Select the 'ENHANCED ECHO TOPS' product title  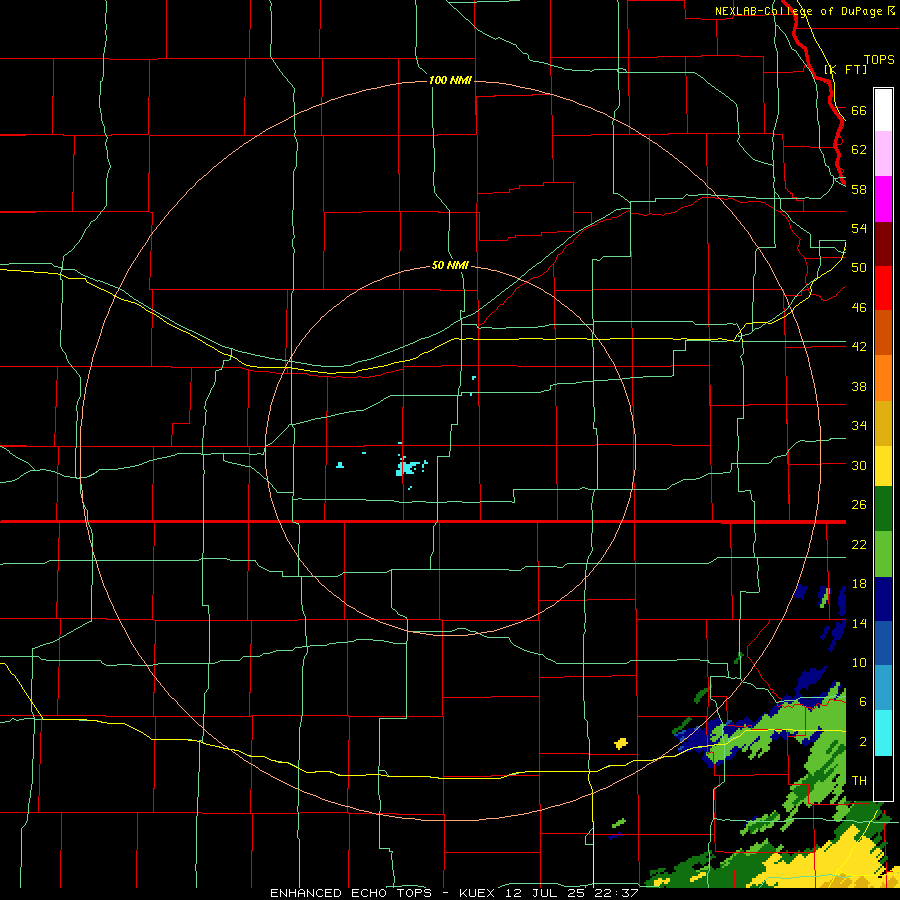[x=351, y=893]
